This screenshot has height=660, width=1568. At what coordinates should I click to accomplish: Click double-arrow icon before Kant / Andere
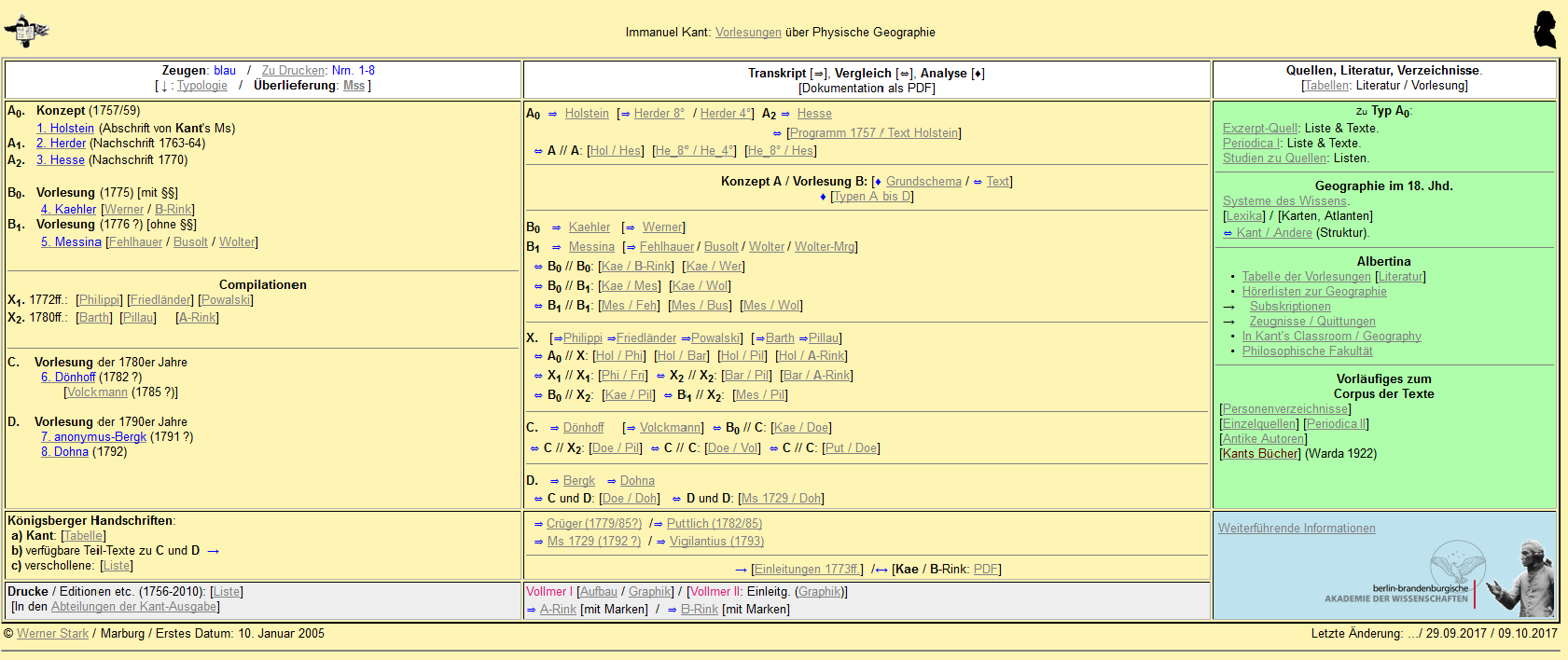[1228, 233]
